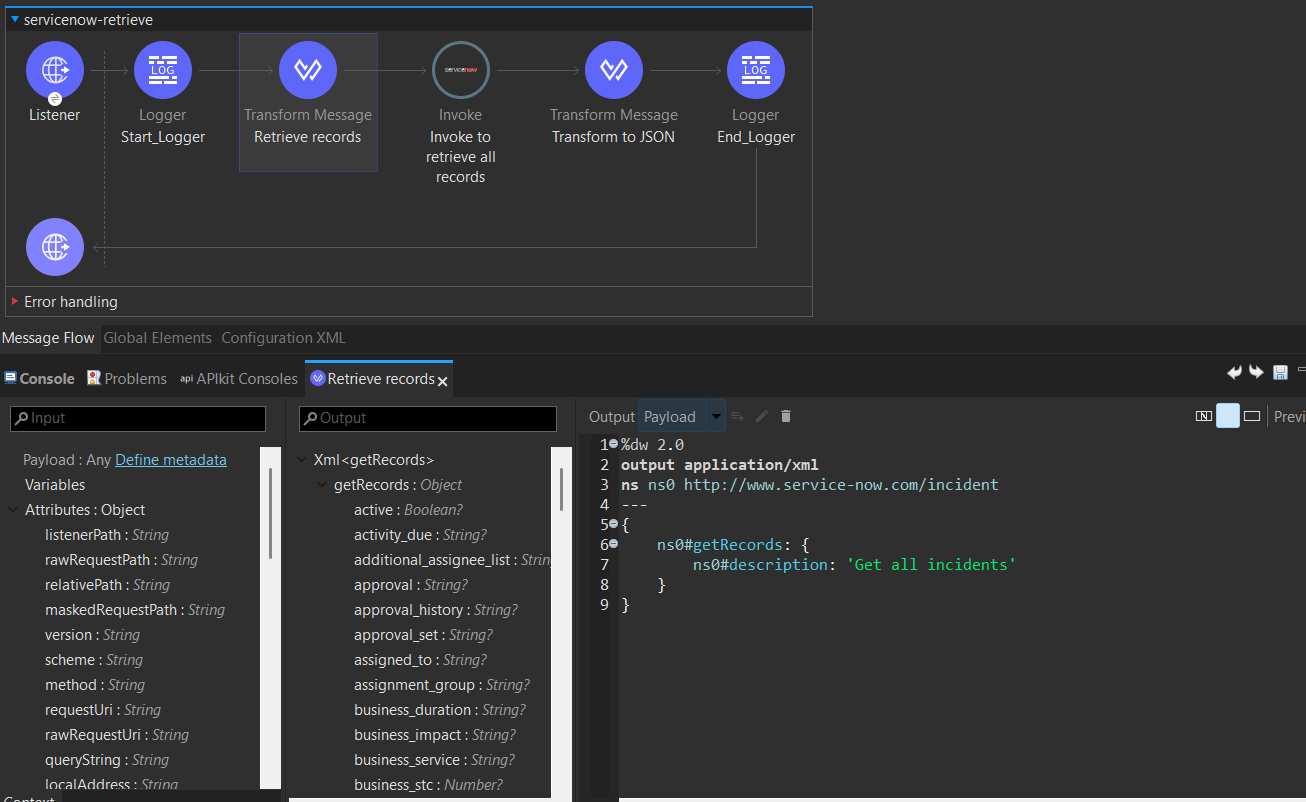1306x802 pixels.
Task: Select the version : String attribute
Action: pos(93,635)
